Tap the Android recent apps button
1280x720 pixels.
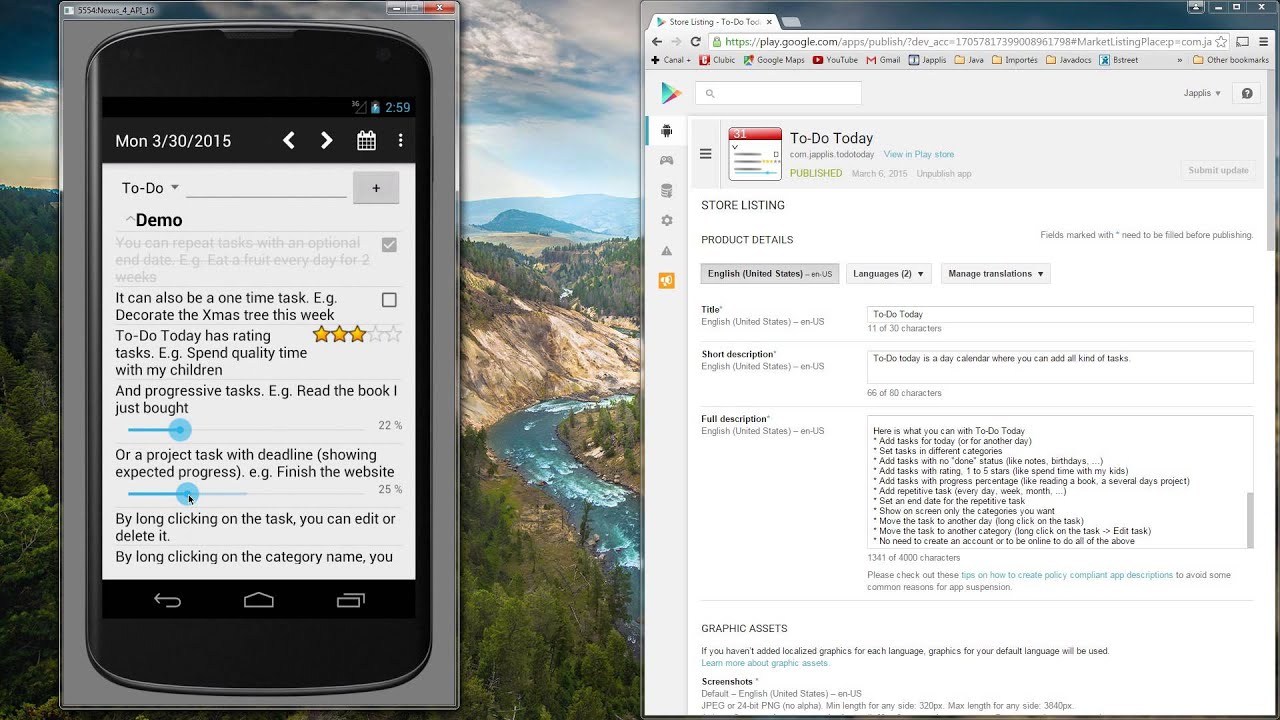click(x=351, y=600)
